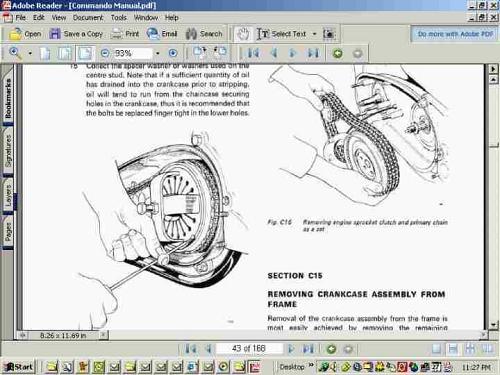
Task: Open a file with the Open button
Action: [x=25, y=34]
